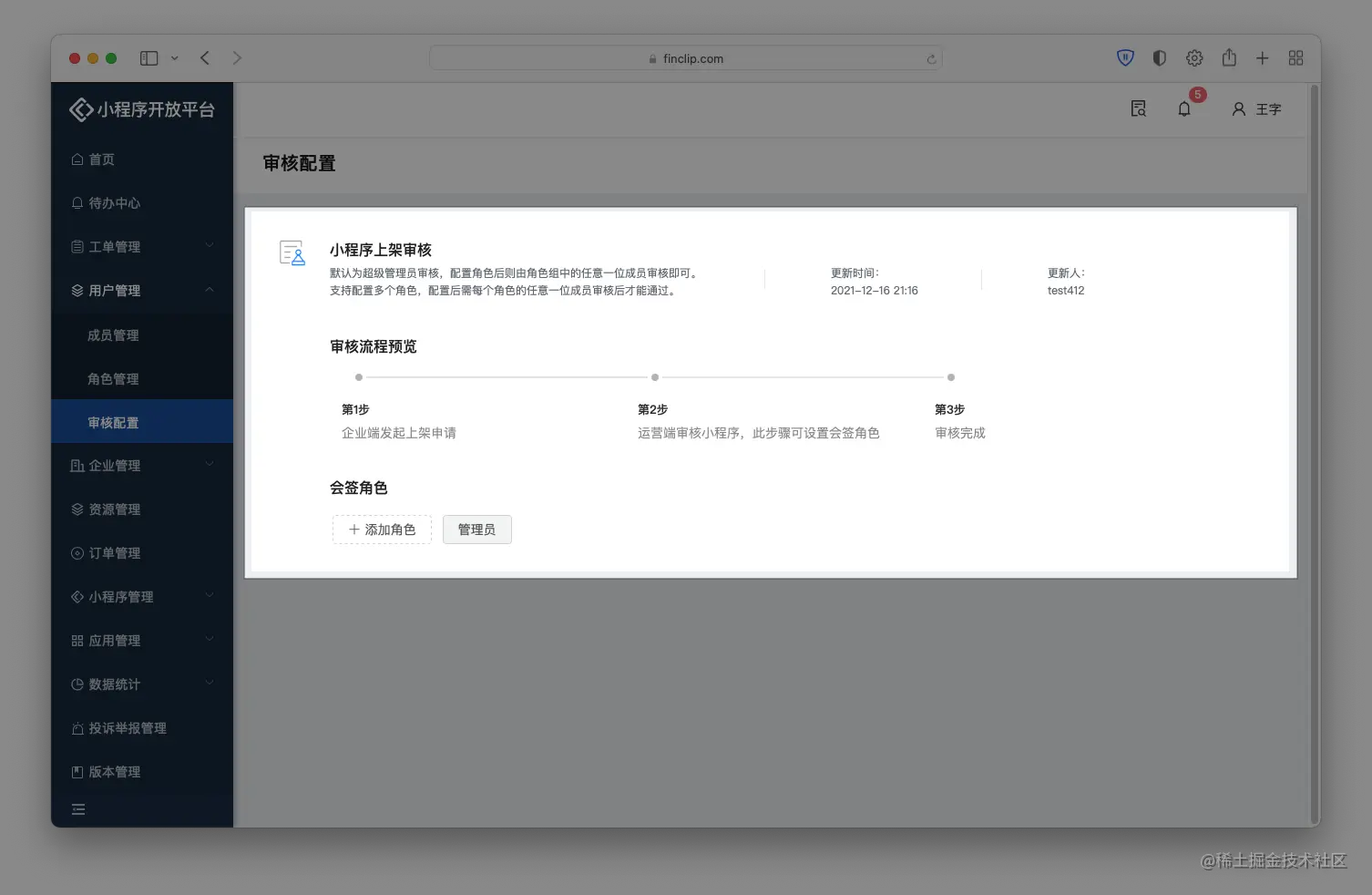The height and width of the screenshot is (895, 1372).
Task: Open a new tab with plus icon
Action: pyautogui.click(x=1263, y=58)
